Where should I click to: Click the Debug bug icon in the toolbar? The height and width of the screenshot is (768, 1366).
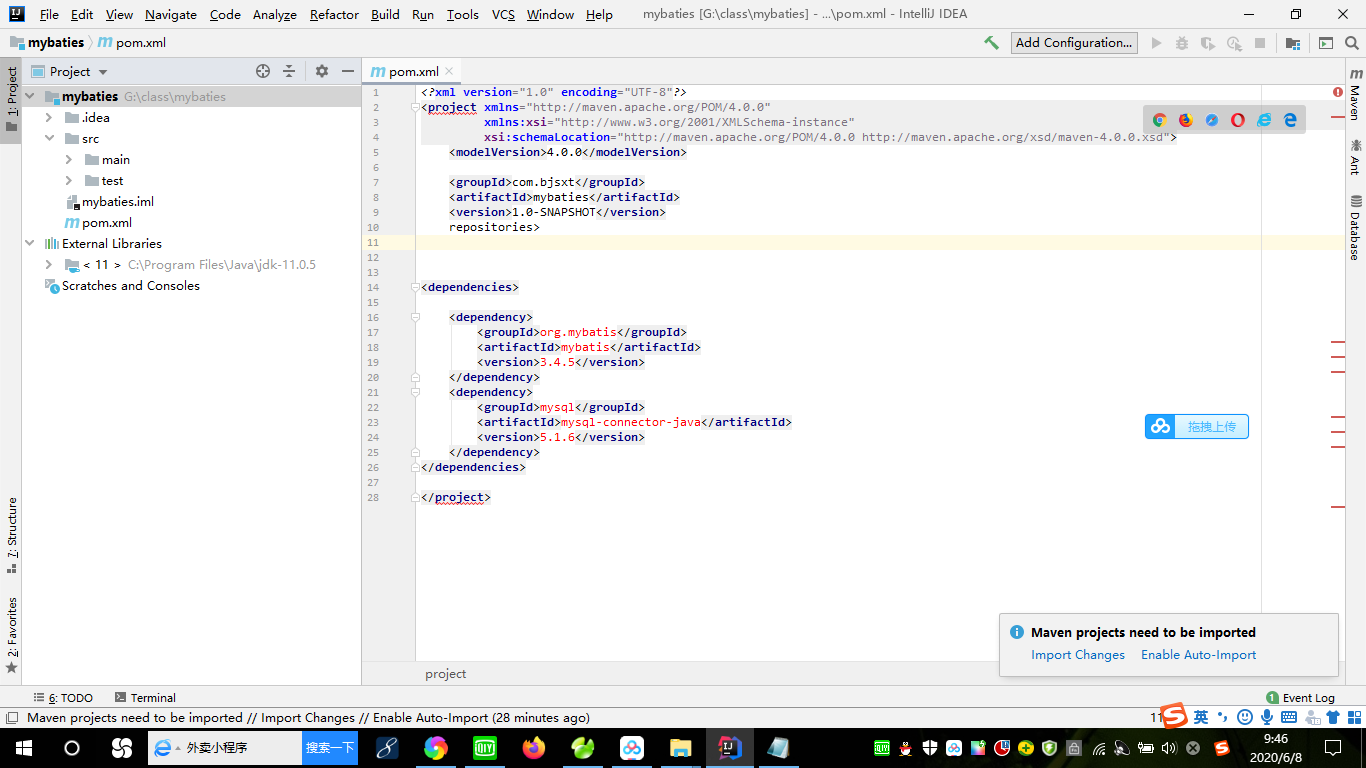tap(1182, 43)
